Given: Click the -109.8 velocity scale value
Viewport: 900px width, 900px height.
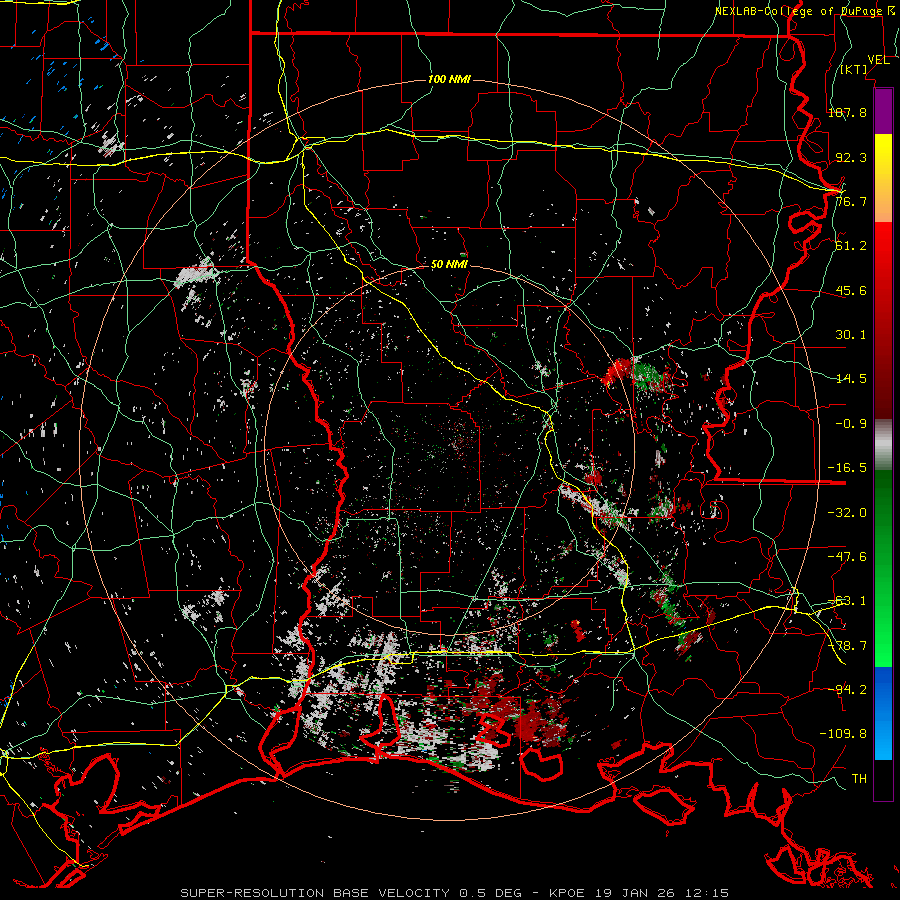Looking at the screenshot, I should [x=843, y=734].
